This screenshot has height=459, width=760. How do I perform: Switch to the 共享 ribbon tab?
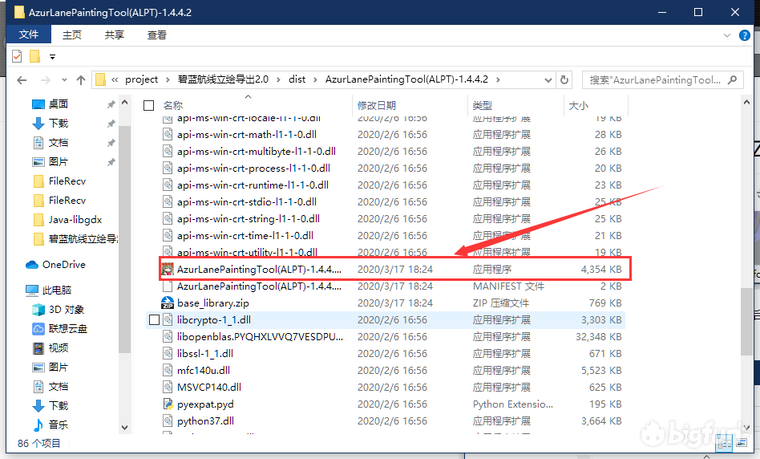click(114, 35)
